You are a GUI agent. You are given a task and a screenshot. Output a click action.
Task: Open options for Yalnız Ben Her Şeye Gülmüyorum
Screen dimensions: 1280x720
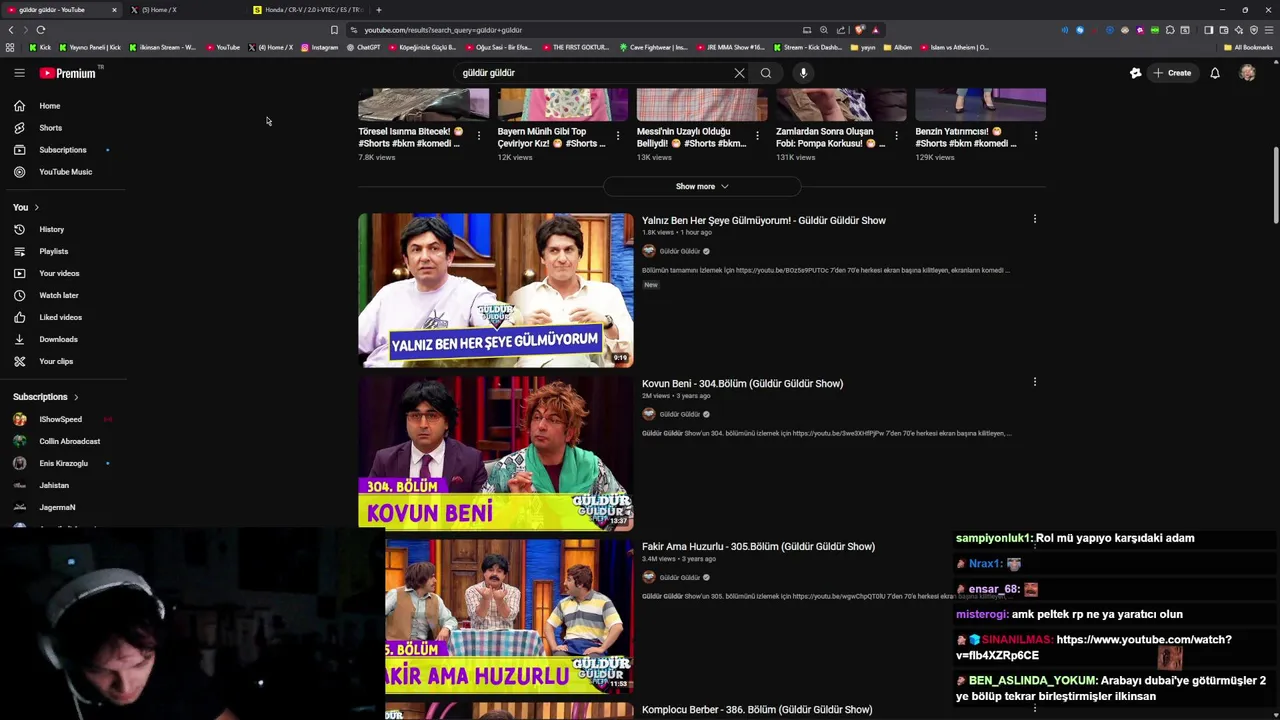point(1035,219)
